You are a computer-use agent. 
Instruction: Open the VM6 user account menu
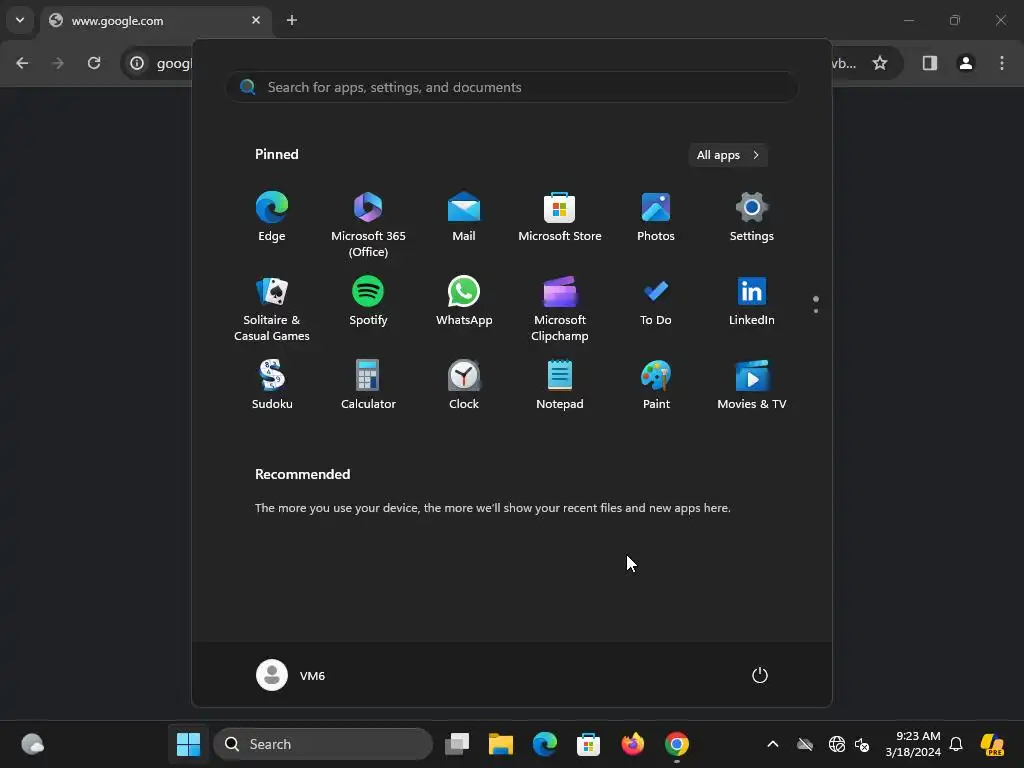coord(291,675)
